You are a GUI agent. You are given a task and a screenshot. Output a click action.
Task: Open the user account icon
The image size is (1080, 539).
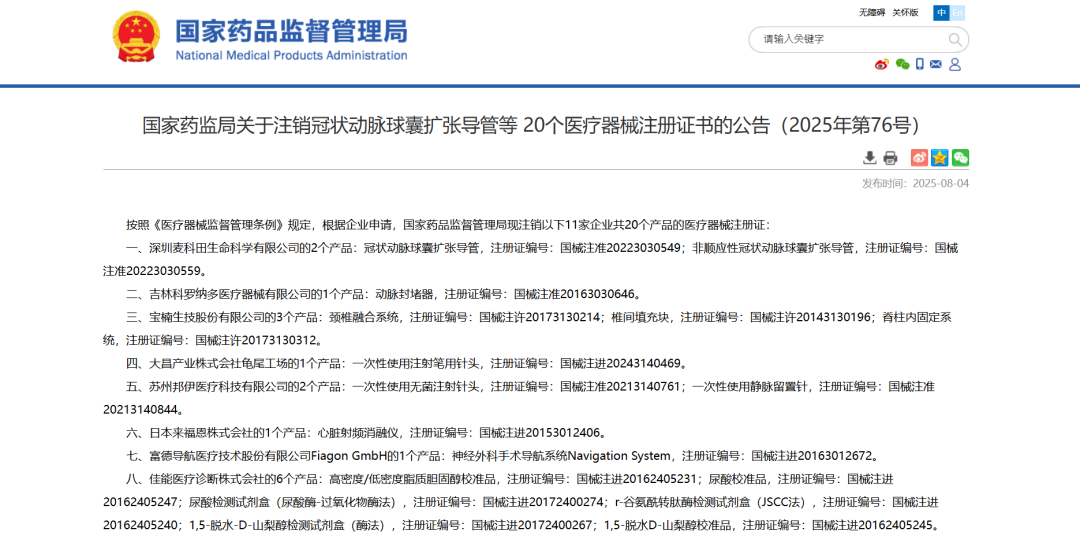pyautogui.click(x=955, y=65)
